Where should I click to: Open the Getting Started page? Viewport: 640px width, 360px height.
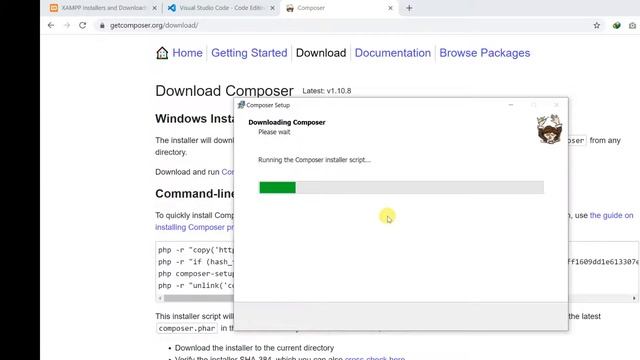[249, 53]
